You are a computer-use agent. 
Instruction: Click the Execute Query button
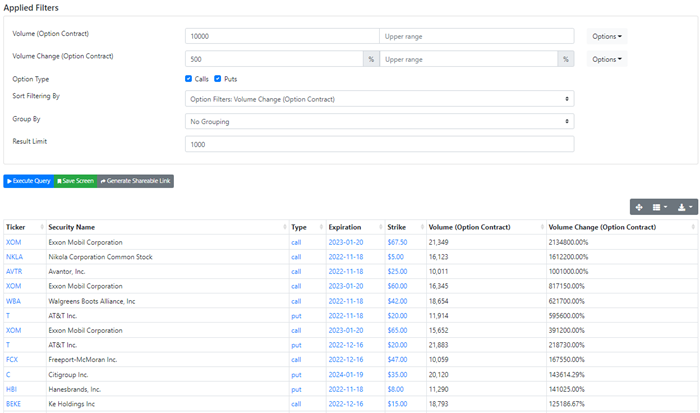[29, 181]
